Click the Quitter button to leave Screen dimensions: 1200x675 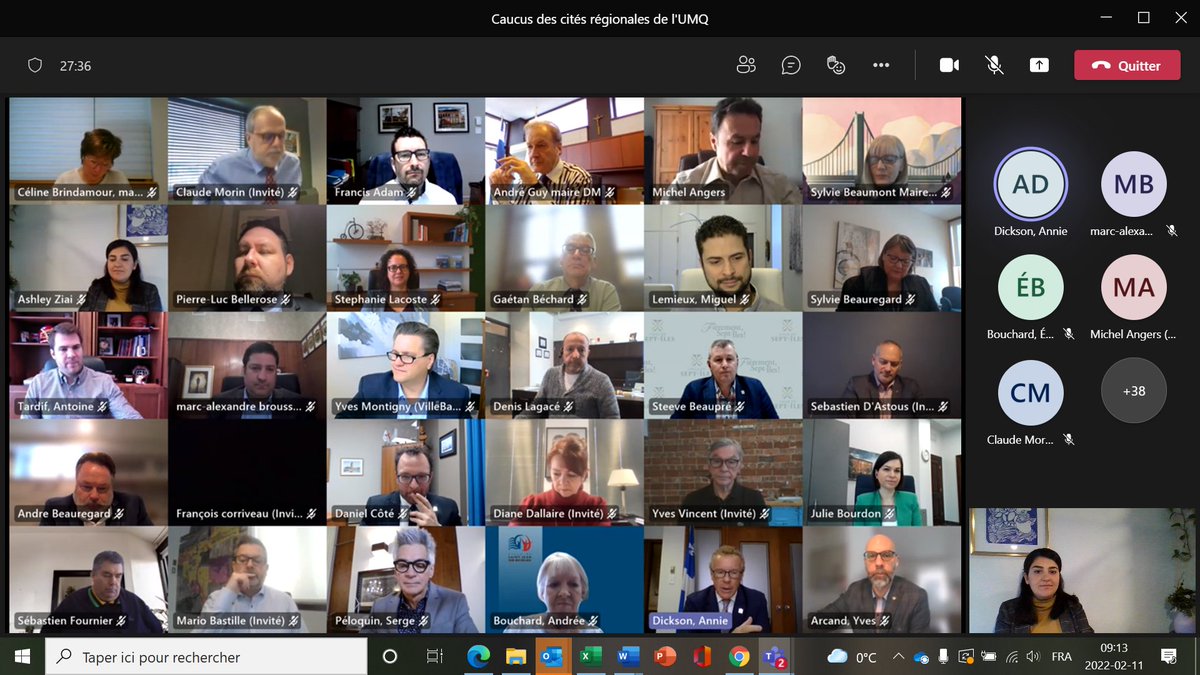[1127, 65]
